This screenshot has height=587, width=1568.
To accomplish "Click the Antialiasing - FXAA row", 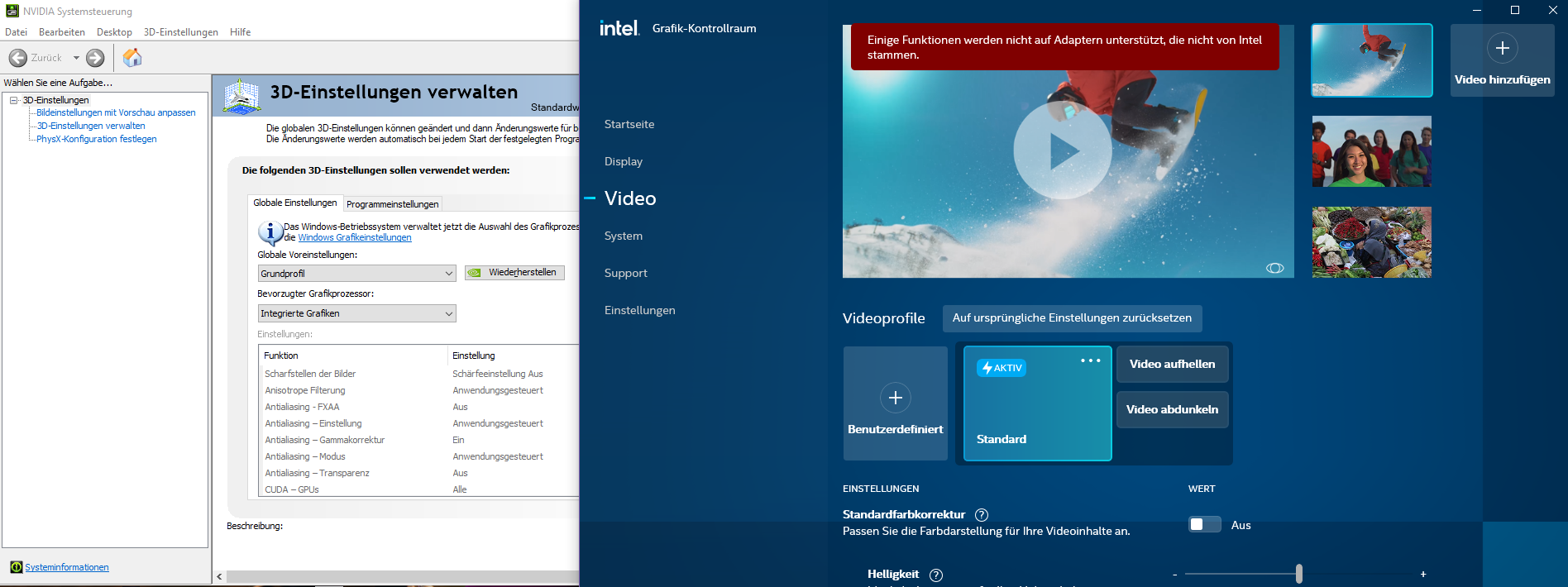I will [419, 407].
